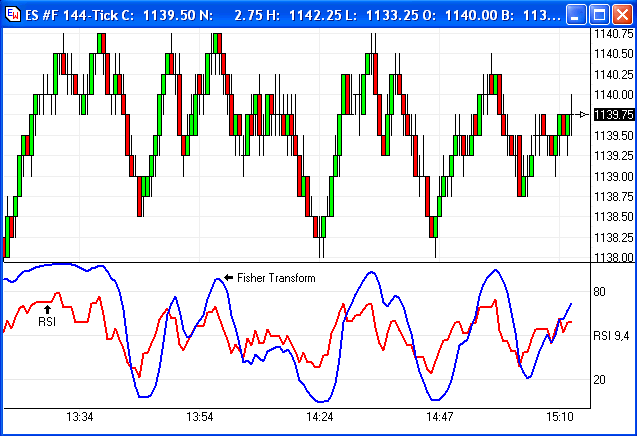
Task: Click the 14:24 time axis label
Action: click(x=320, y=416)
